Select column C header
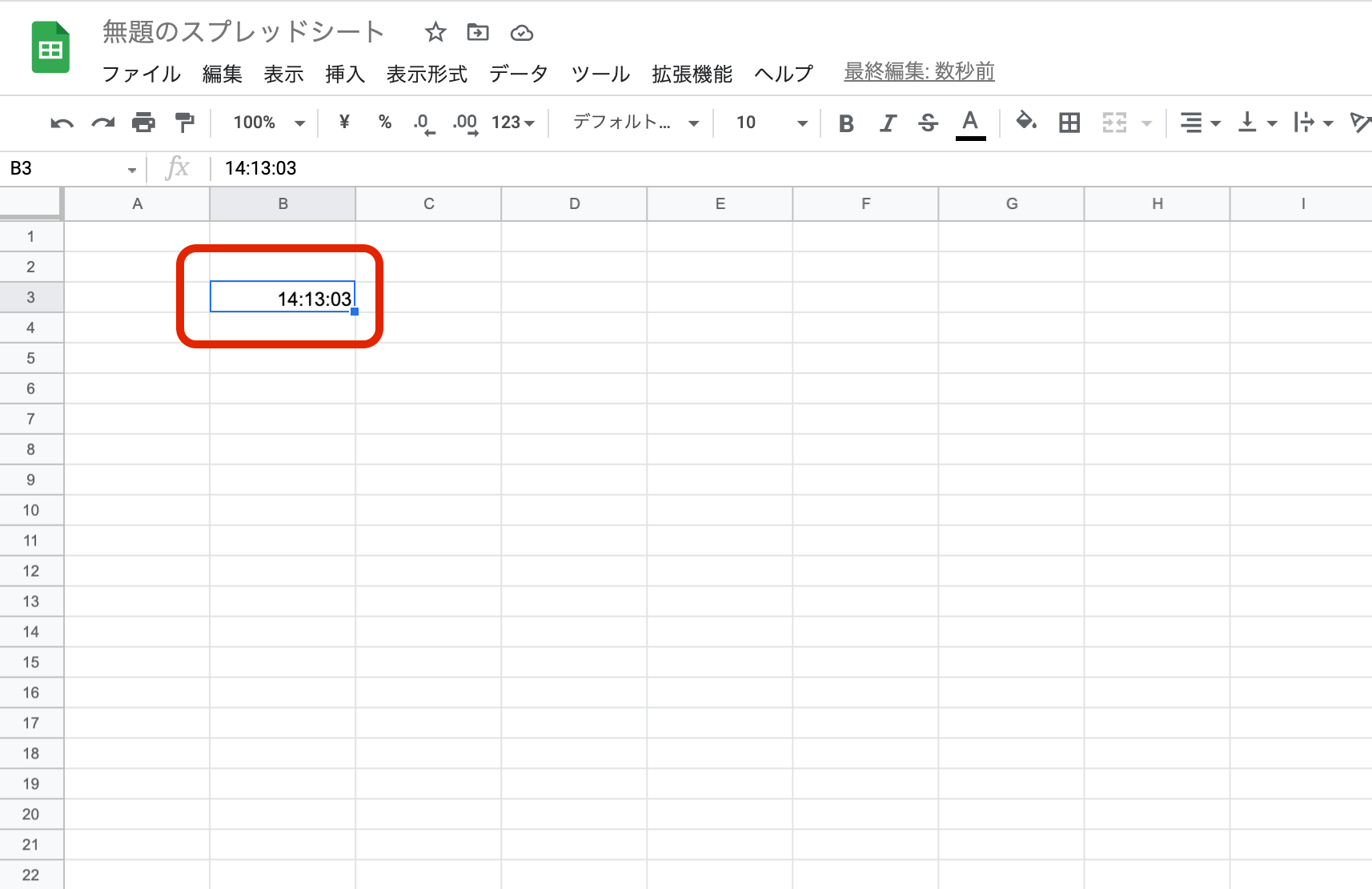Screen dimensions: 1372x889 click(x=428, y=203)
